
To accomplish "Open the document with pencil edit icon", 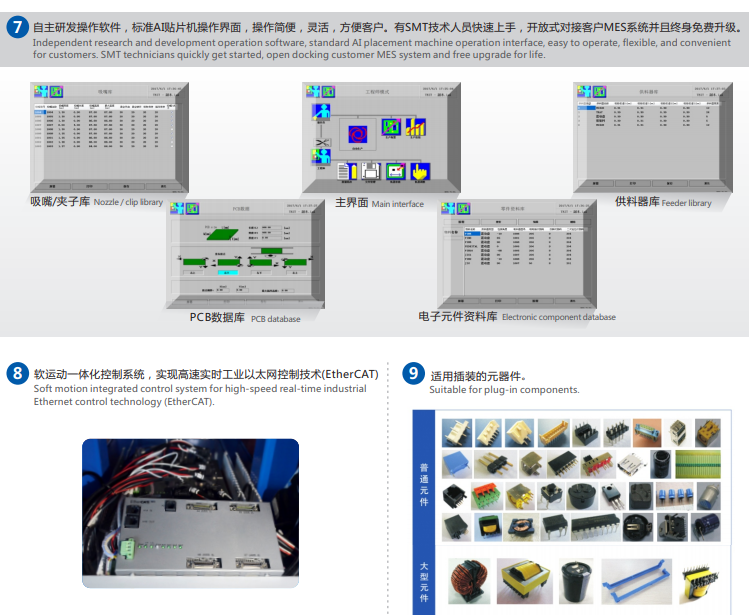I will click(x=346, y=171).
